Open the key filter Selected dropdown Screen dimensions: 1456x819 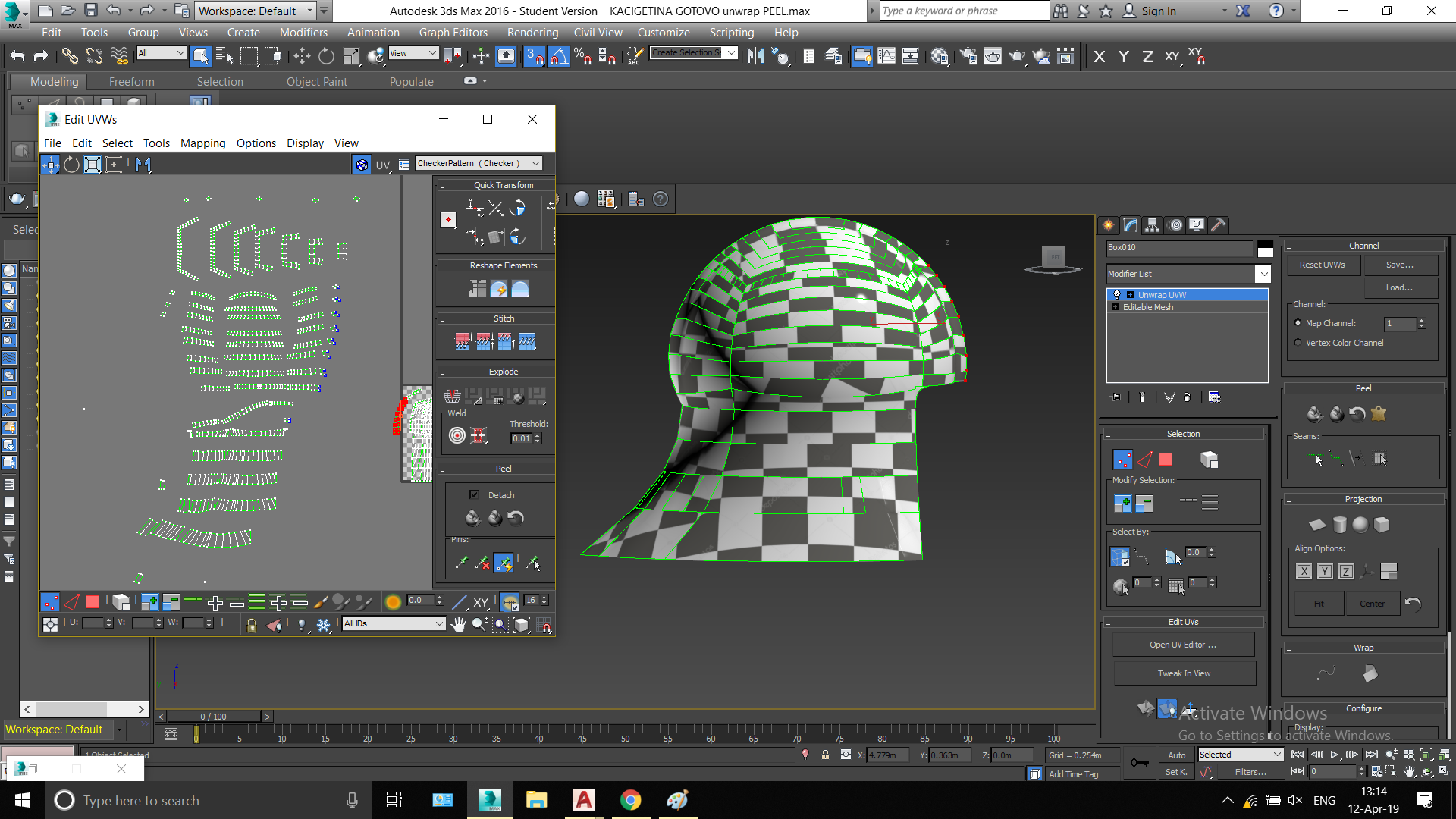point(1241,755)
